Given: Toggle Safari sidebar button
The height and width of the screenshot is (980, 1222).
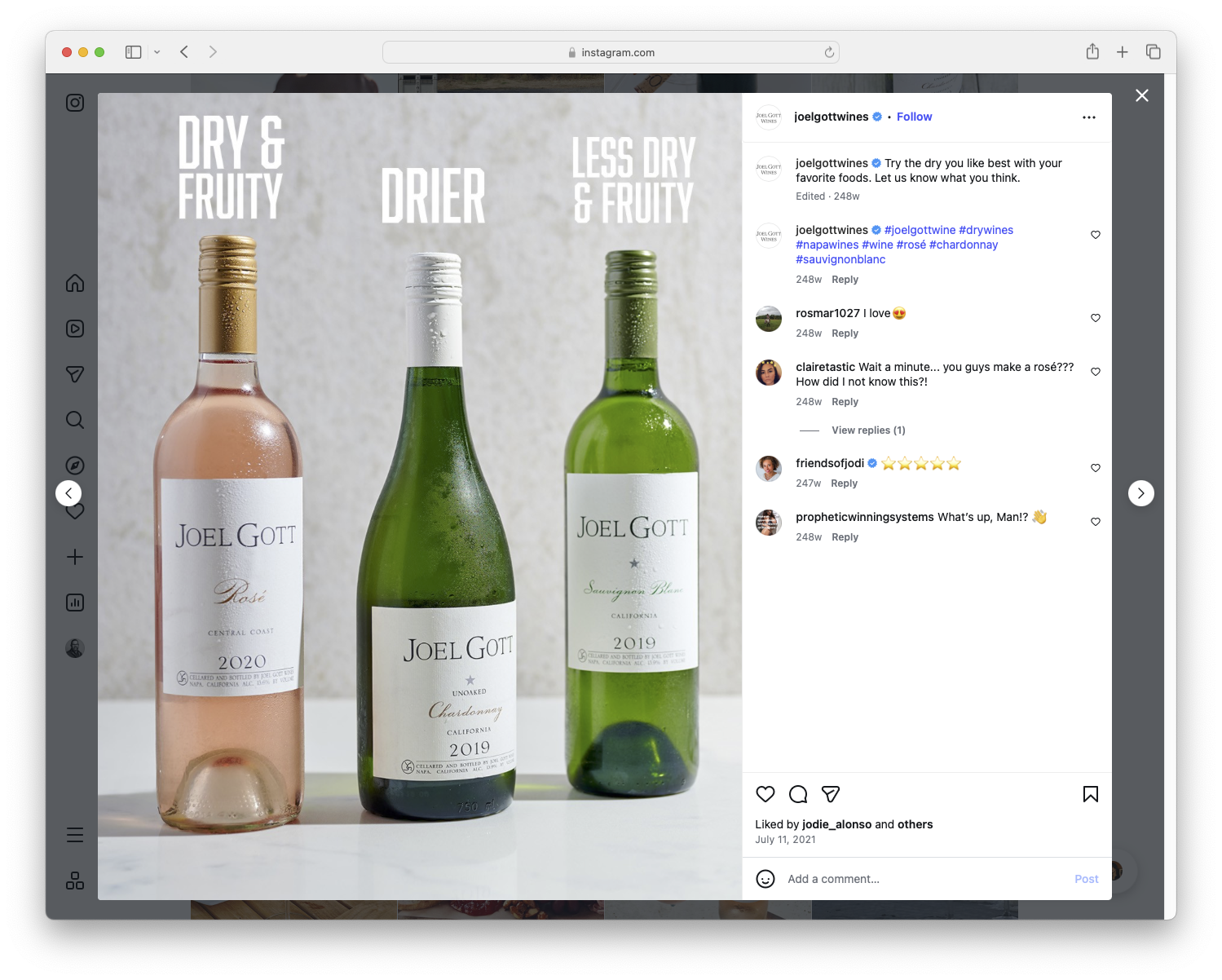Looking at the screenshot, I should click(x=134, y=52).
